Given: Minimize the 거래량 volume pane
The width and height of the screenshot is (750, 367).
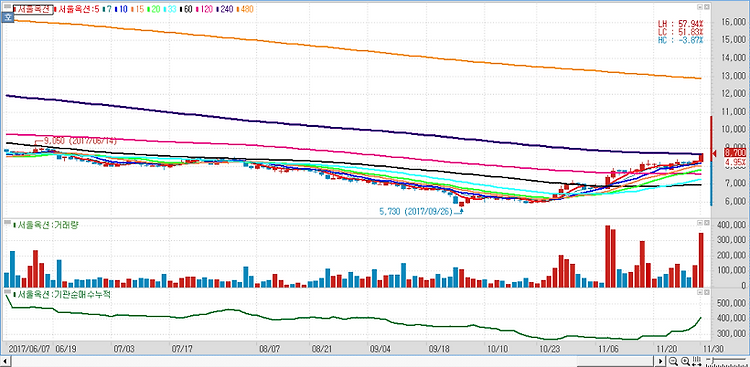Looking at the screenshot, I should 700,223.
